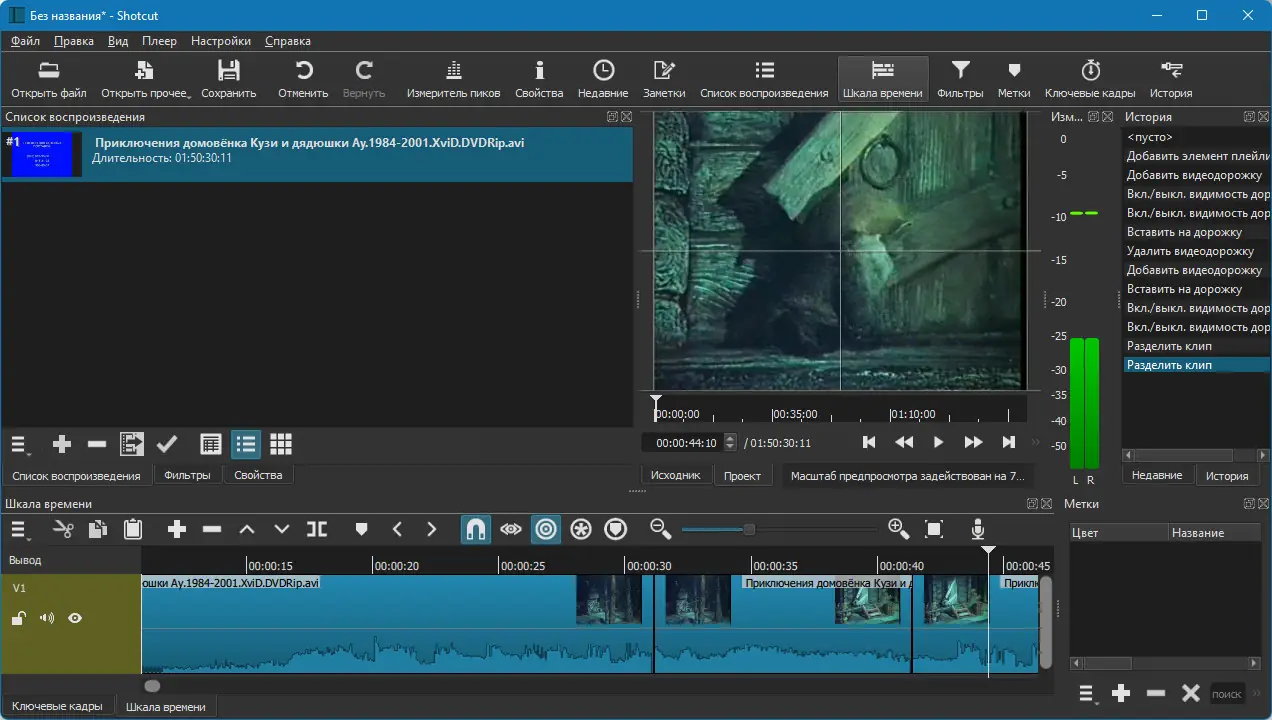Zoom timeline to fit icon

[934, 529]
